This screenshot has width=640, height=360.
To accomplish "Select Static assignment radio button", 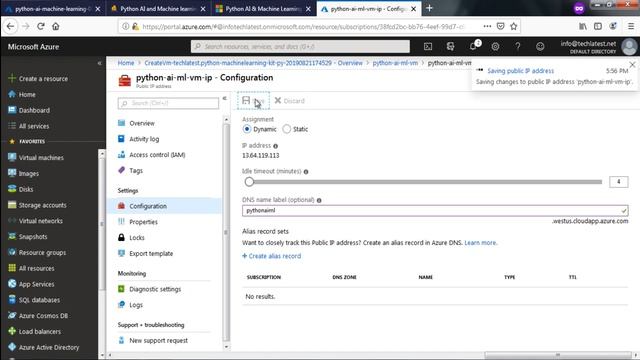I will pyautogui.click(x=287, y=129).
